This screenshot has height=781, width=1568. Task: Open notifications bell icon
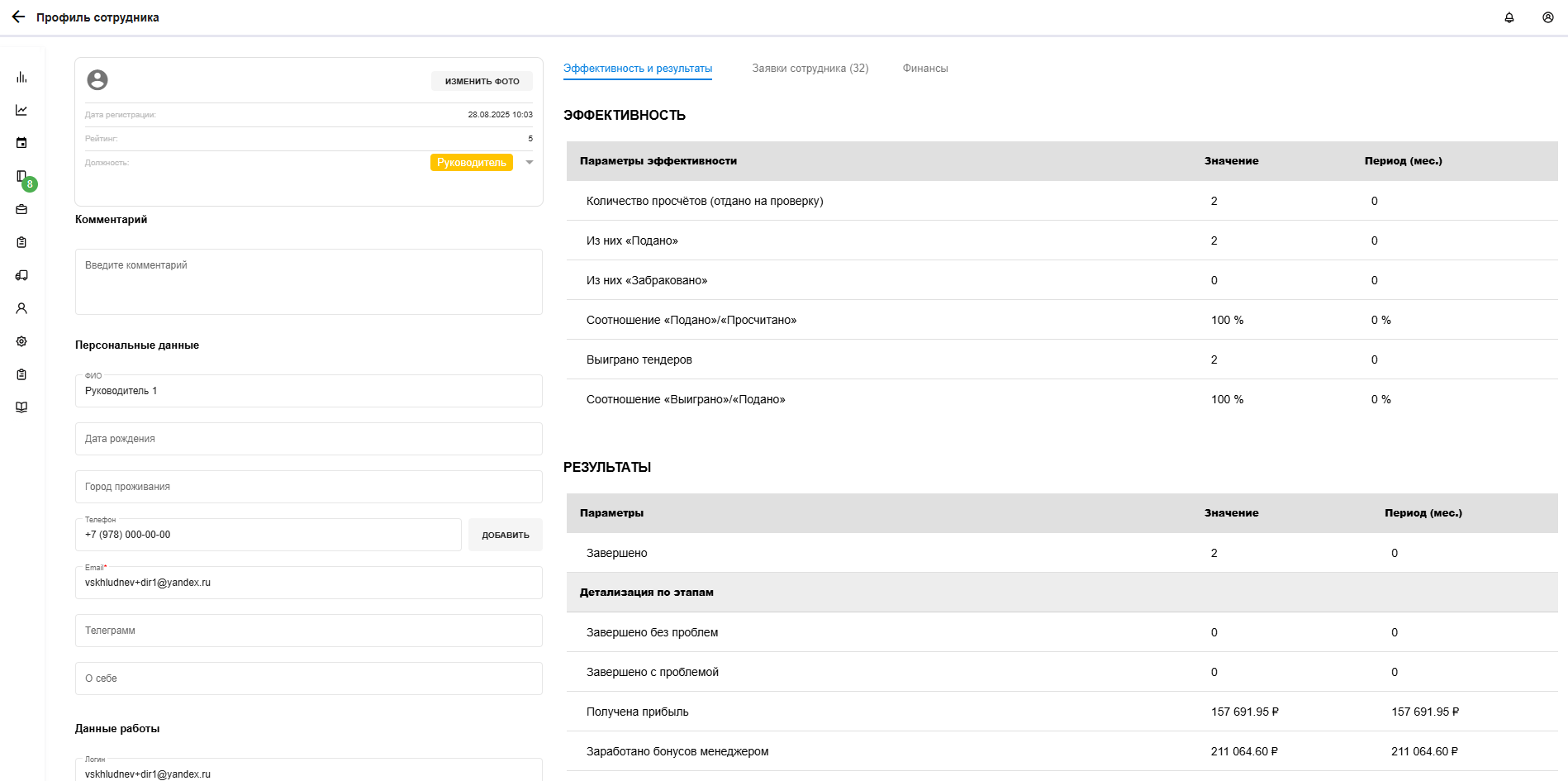click(1509, 17)
